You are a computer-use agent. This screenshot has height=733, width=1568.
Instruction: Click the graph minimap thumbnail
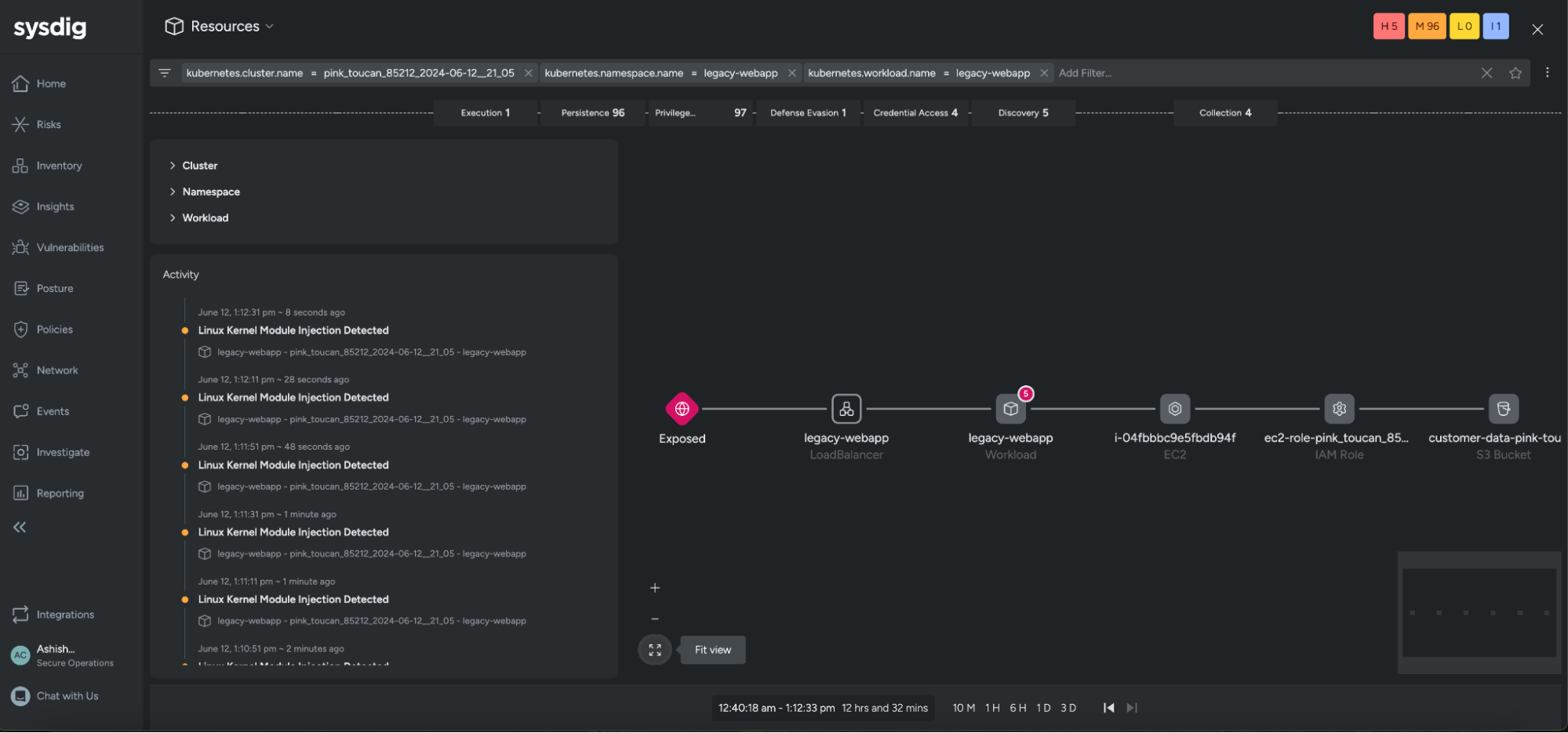[1479, 612]
